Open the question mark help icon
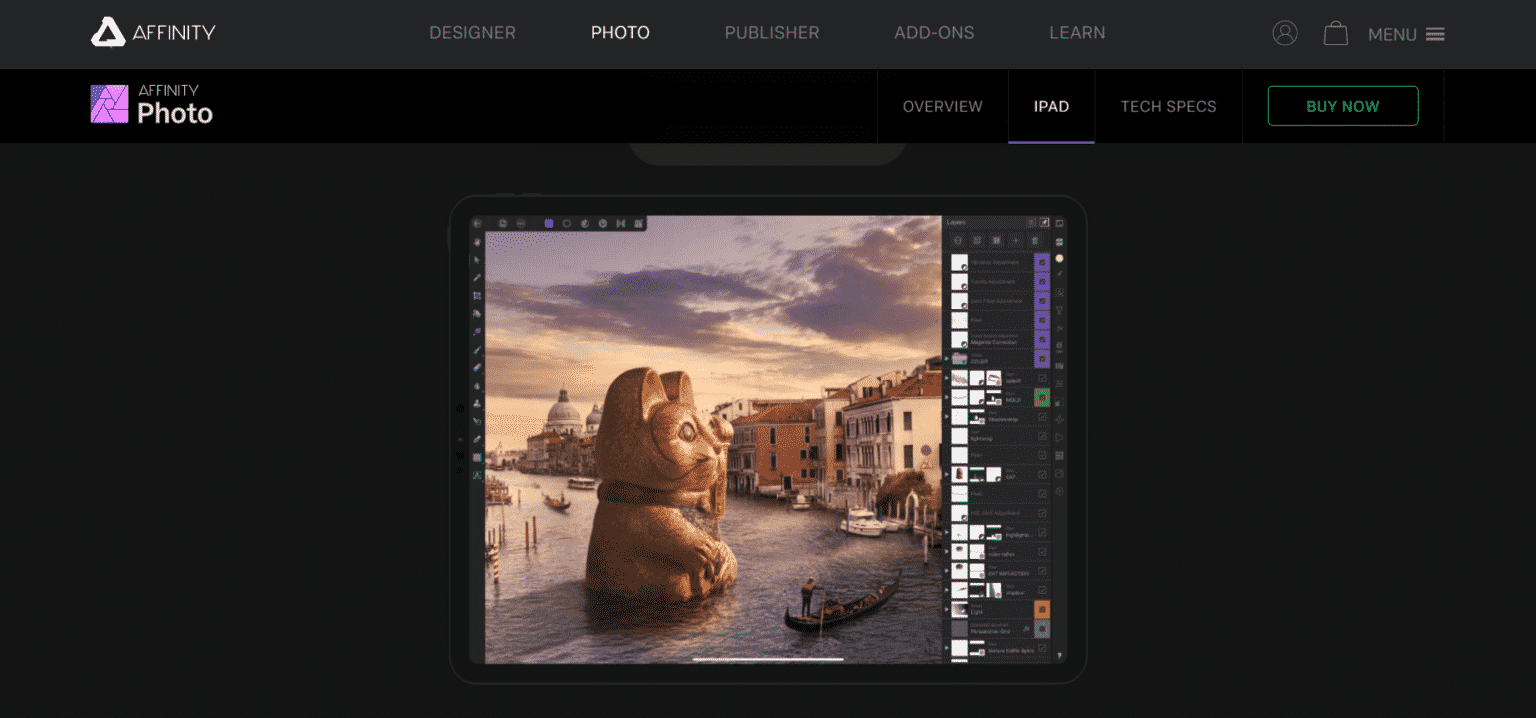This screenshot has width=1536, height=718. tap(1059, 655)
